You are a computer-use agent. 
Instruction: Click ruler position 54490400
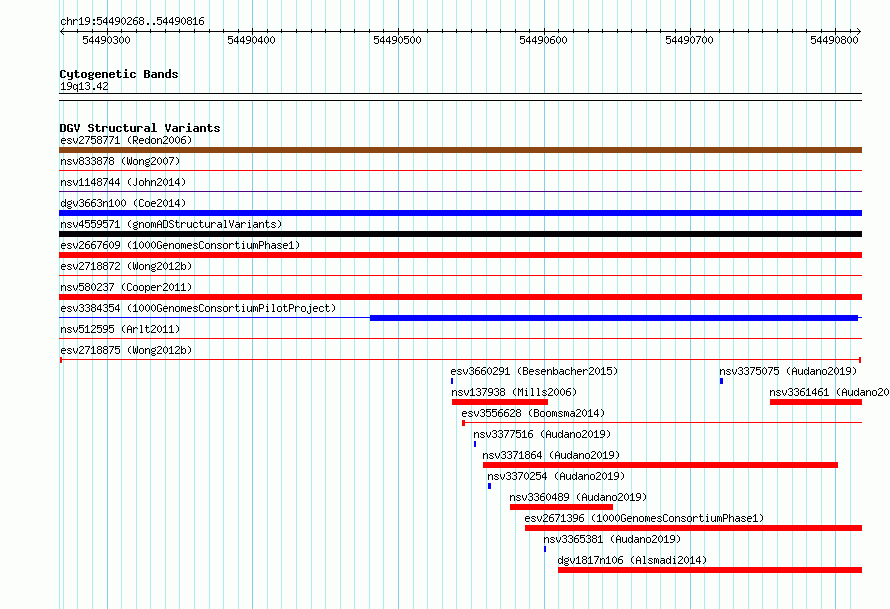pyautogui.click(x=251, y=40)
